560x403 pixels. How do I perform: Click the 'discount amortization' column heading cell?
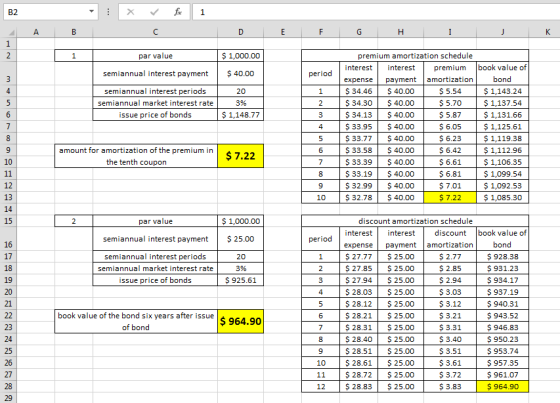[450, 239]
